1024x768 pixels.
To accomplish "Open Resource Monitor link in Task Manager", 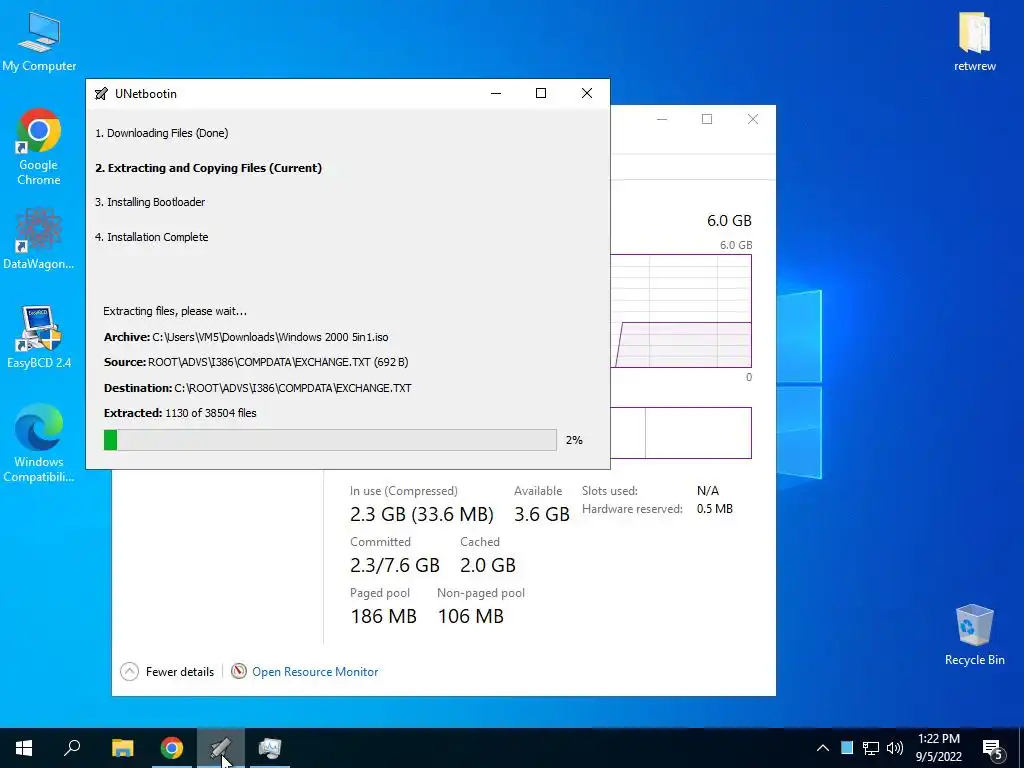I will point(315,671).
